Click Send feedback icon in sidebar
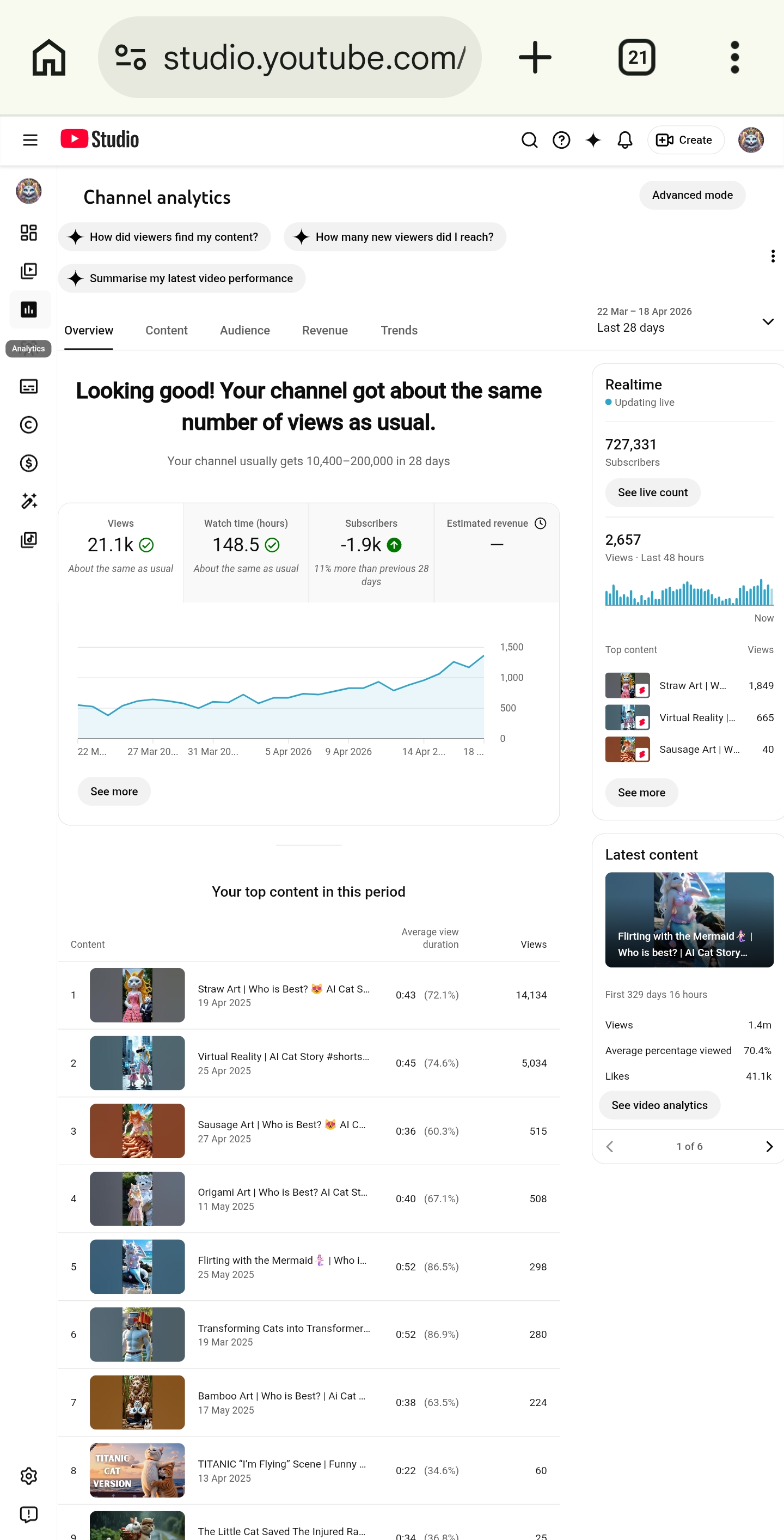Viewport: 784px width, 1540px height. click(29, 1514)
